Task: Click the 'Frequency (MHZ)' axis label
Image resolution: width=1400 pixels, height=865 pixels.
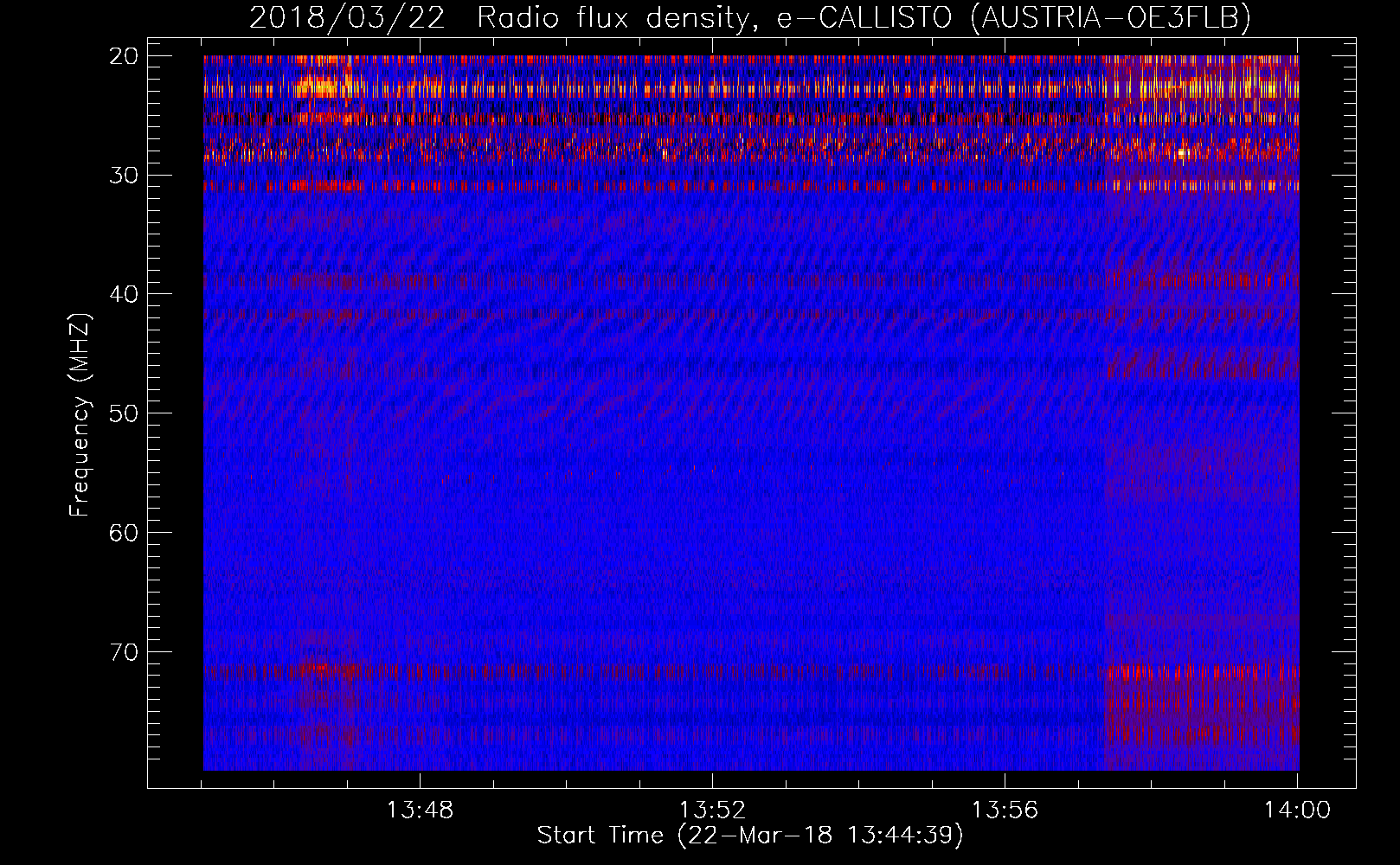Action: (79, 415)
